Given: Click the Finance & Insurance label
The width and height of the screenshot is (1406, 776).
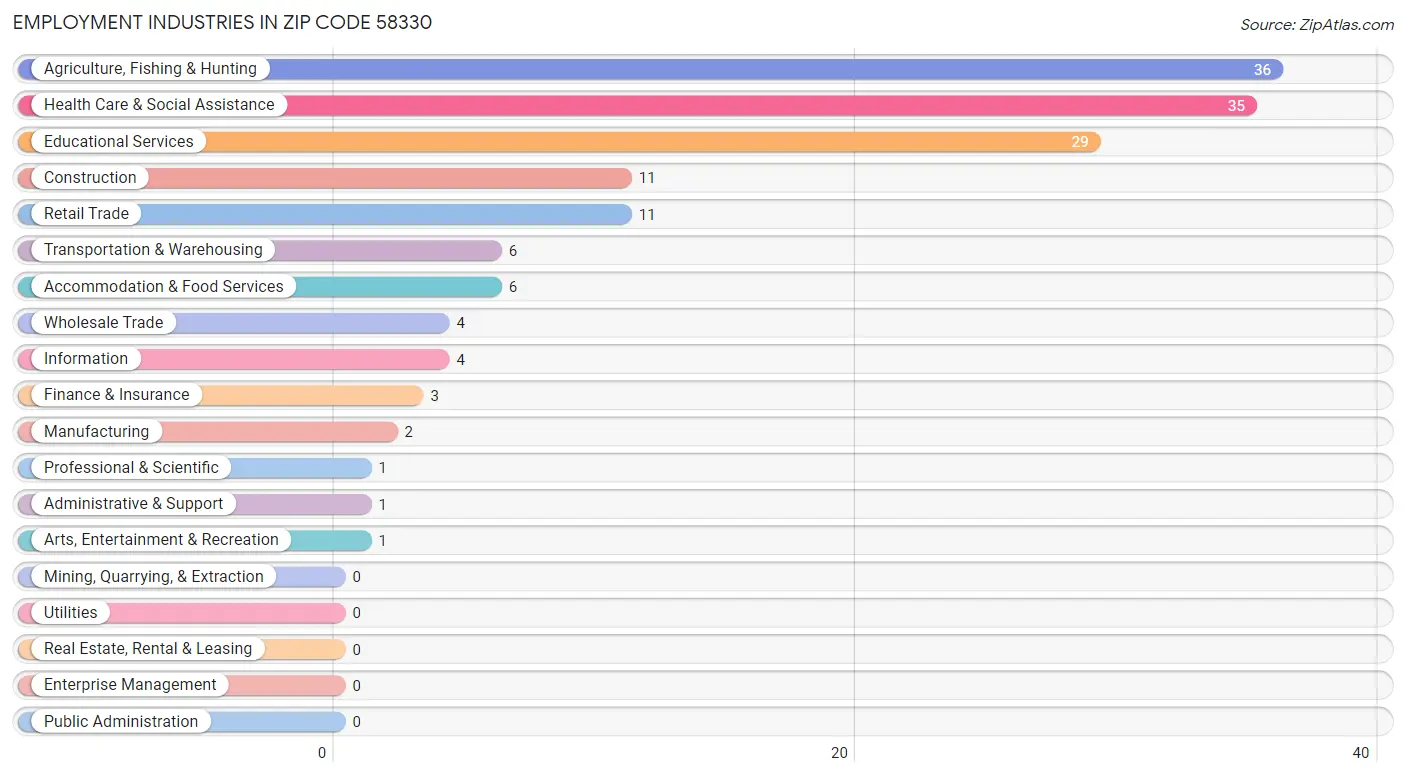Looking at the screenshot, I should tap(117, 395).
